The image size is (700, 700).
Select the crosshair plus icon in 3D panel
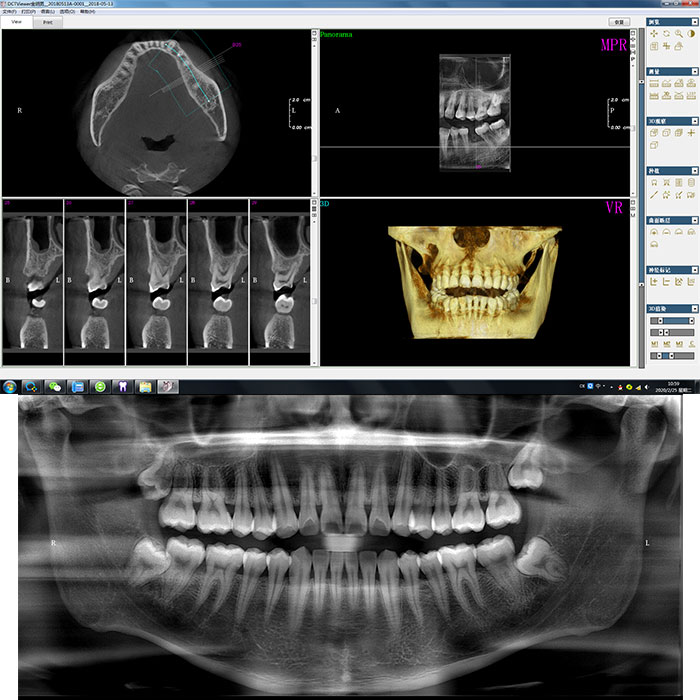tap(692, 133)
